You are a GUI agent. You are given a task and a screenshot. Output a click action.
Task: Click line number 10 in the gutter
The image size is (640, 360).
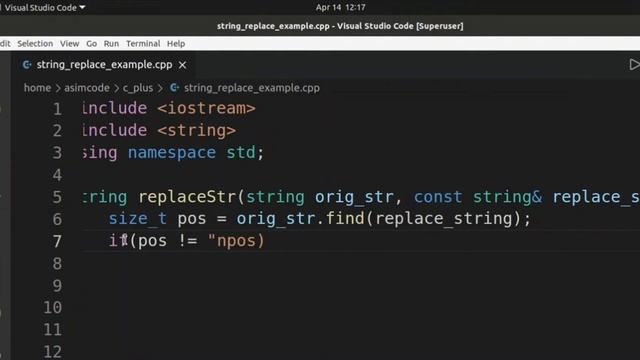(x=53, y=307)
